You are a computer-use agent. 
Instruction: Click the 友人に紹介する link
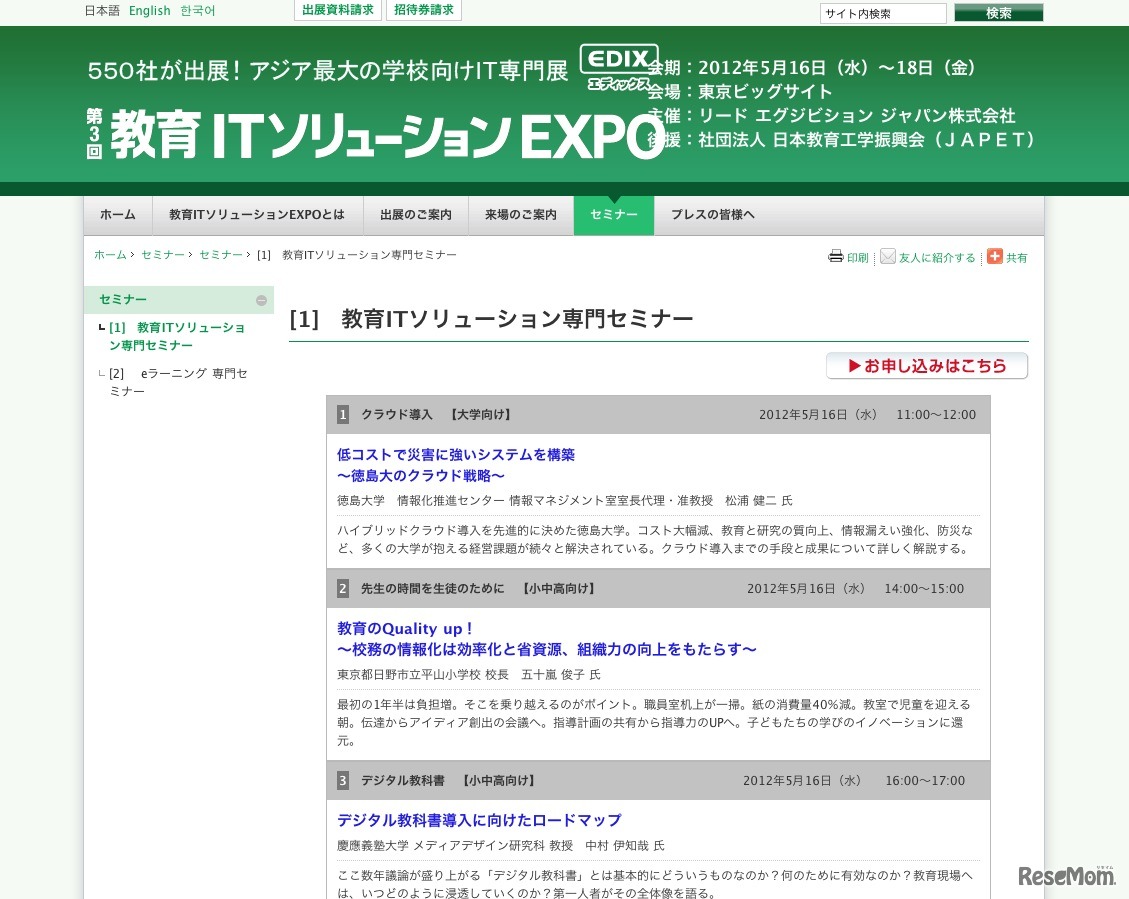click(937, 258)
